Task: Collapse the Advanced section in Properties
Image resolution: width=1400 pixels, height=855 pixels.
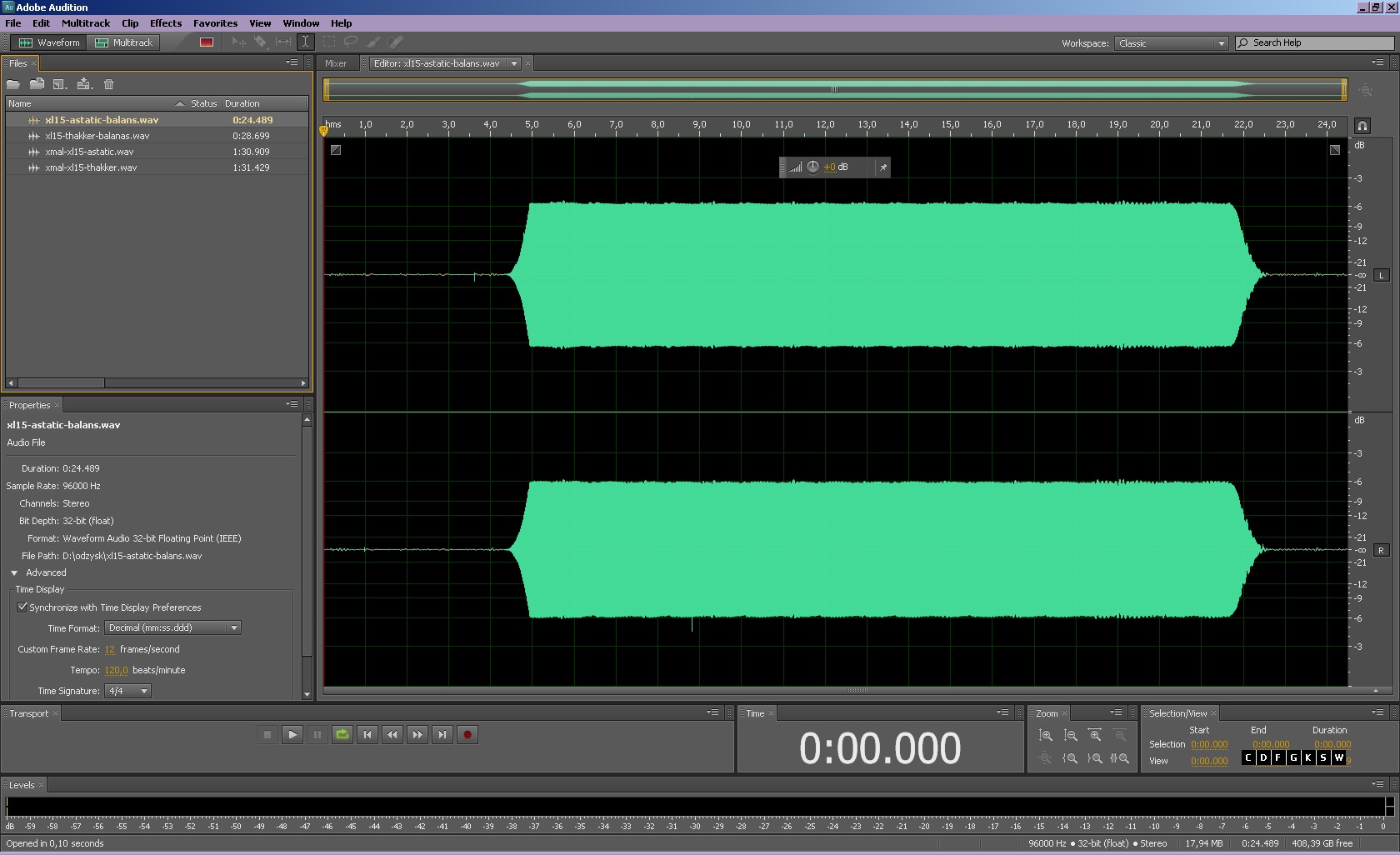Action: click(14, 572)
